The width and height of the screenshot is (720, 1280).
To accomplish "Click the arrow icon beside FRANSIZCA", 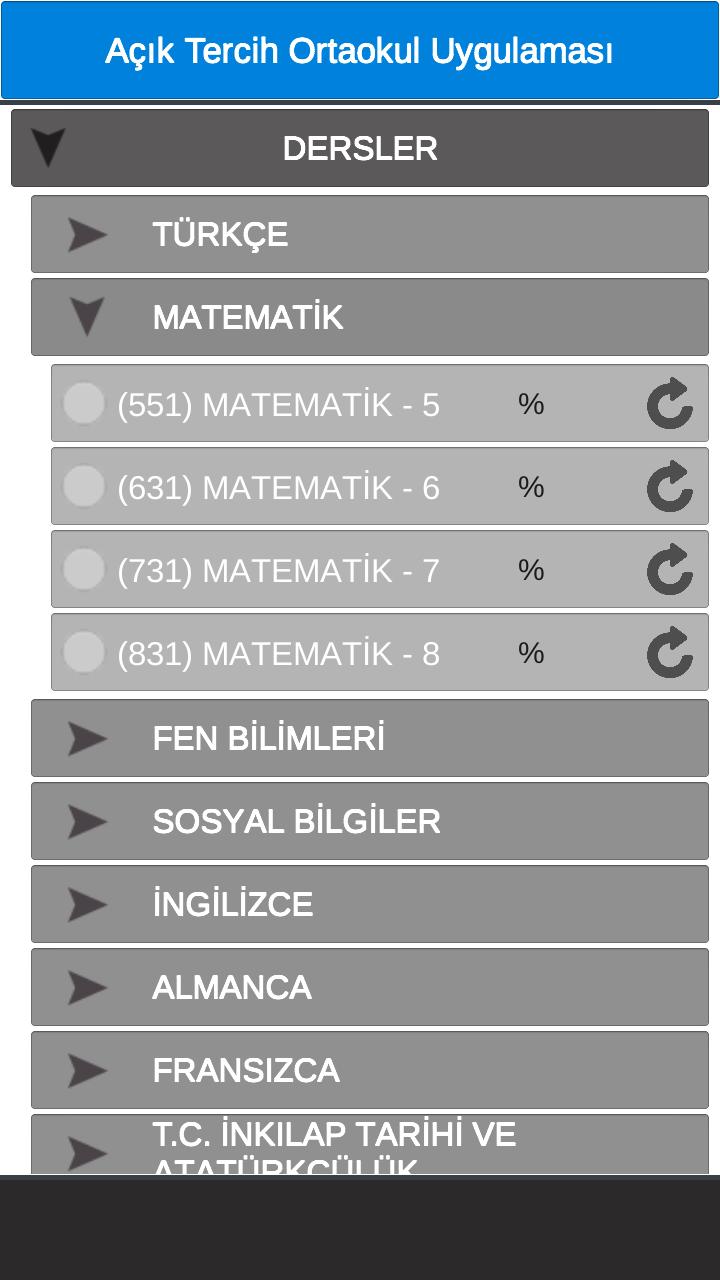I will click(x=87, y=1071).
